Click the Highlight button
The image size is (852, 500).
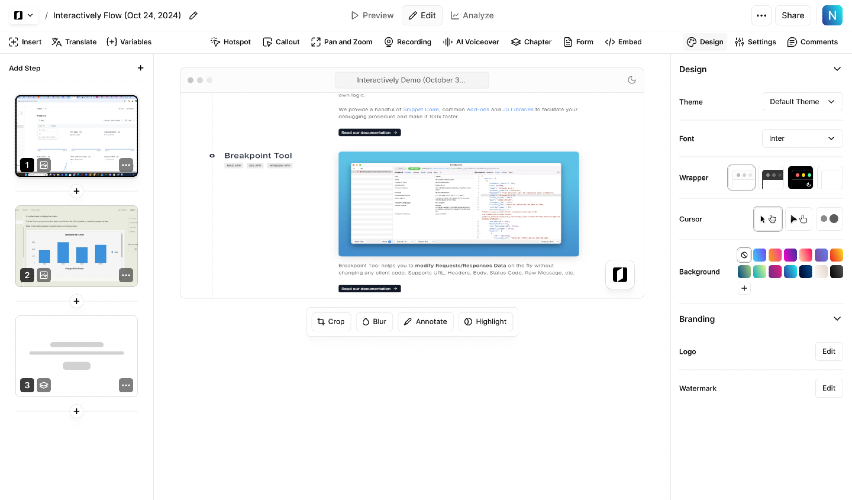click(x=485, y=322)
